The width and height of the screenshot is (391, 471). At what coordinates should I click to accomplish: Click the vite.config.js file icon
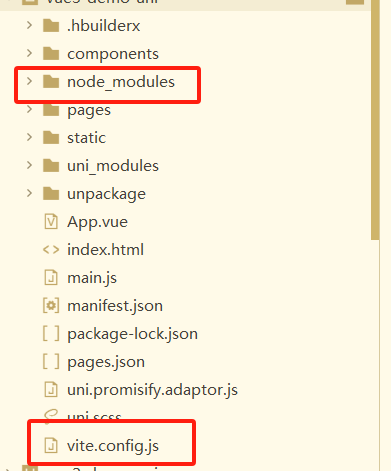(51, 446)
